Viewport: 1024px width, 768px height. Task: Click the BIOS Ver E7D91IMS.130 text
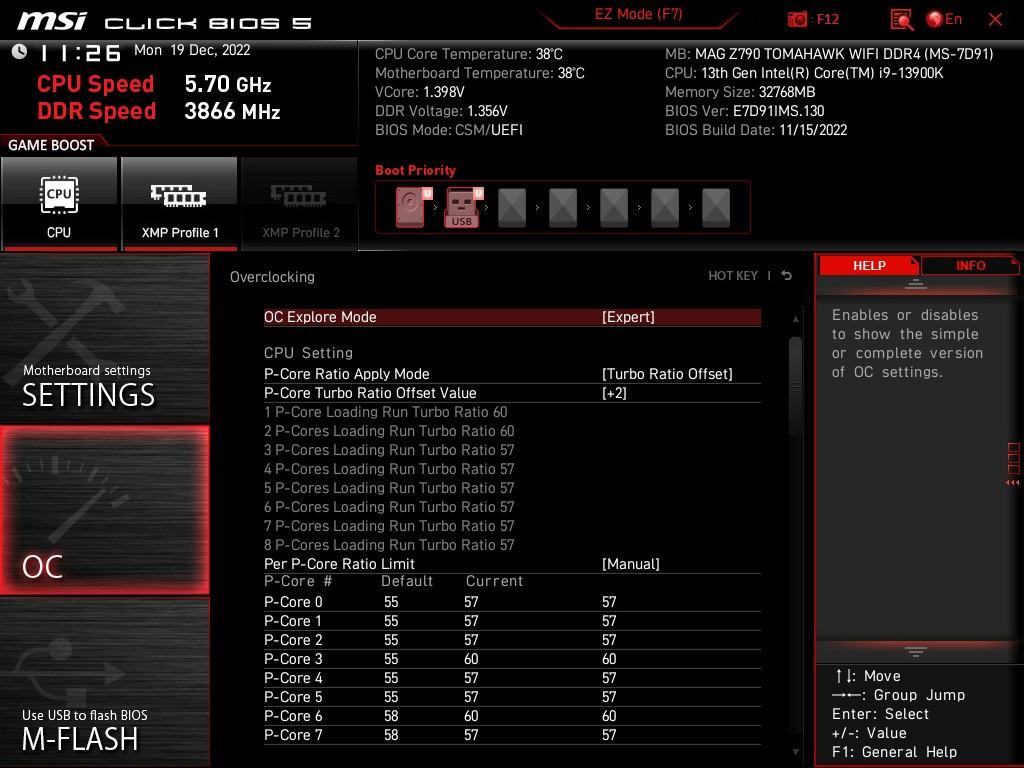tap(744, 111)
